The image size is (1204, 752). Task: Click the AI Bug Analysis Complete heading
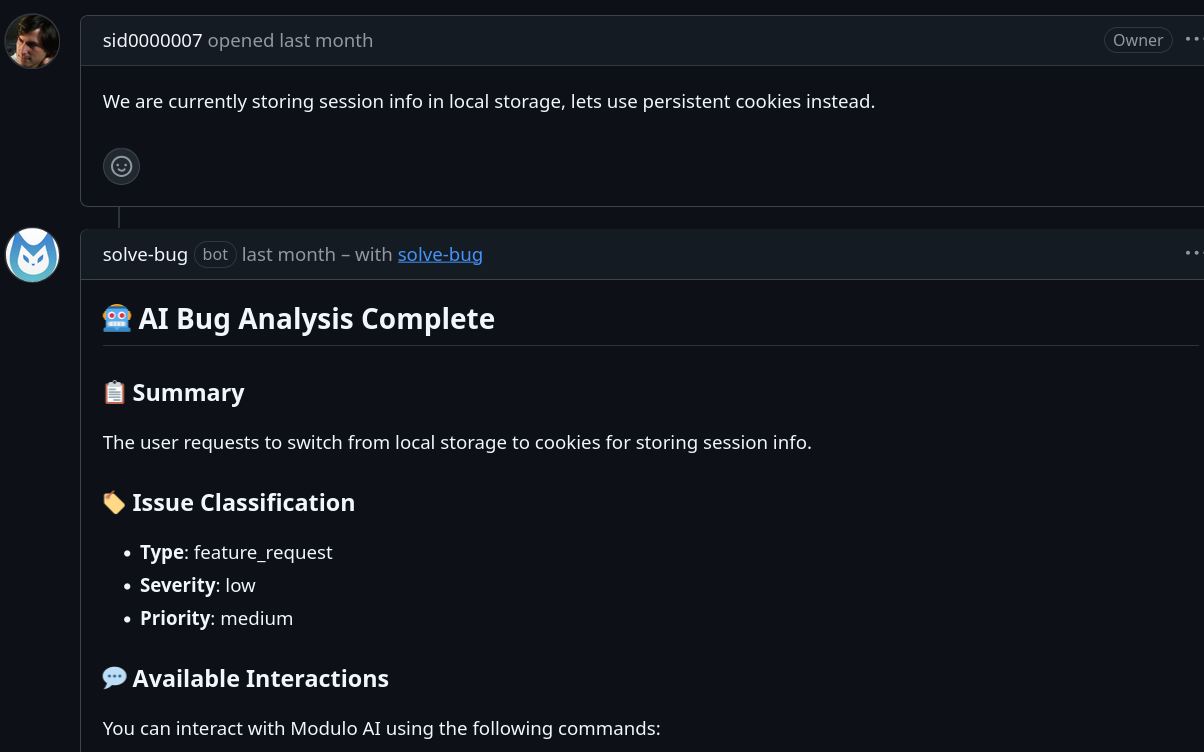[318, 318]
